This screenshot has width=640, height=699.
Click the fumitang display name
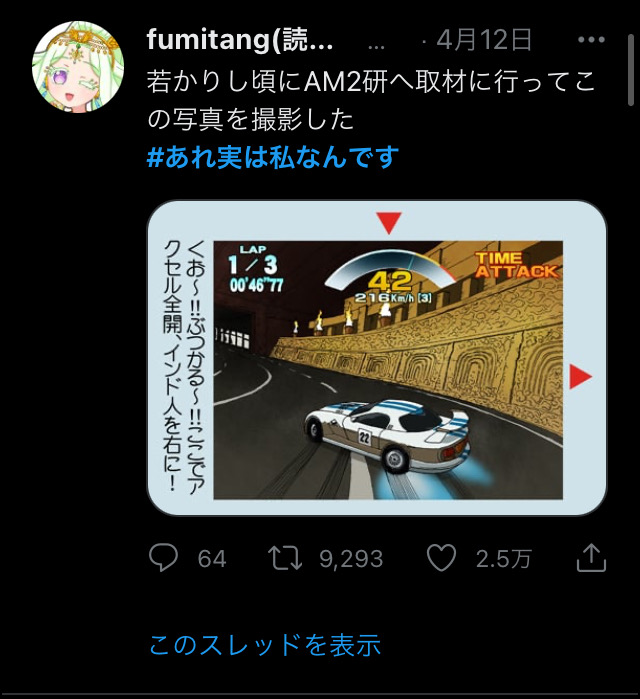[x=240, y=40]
